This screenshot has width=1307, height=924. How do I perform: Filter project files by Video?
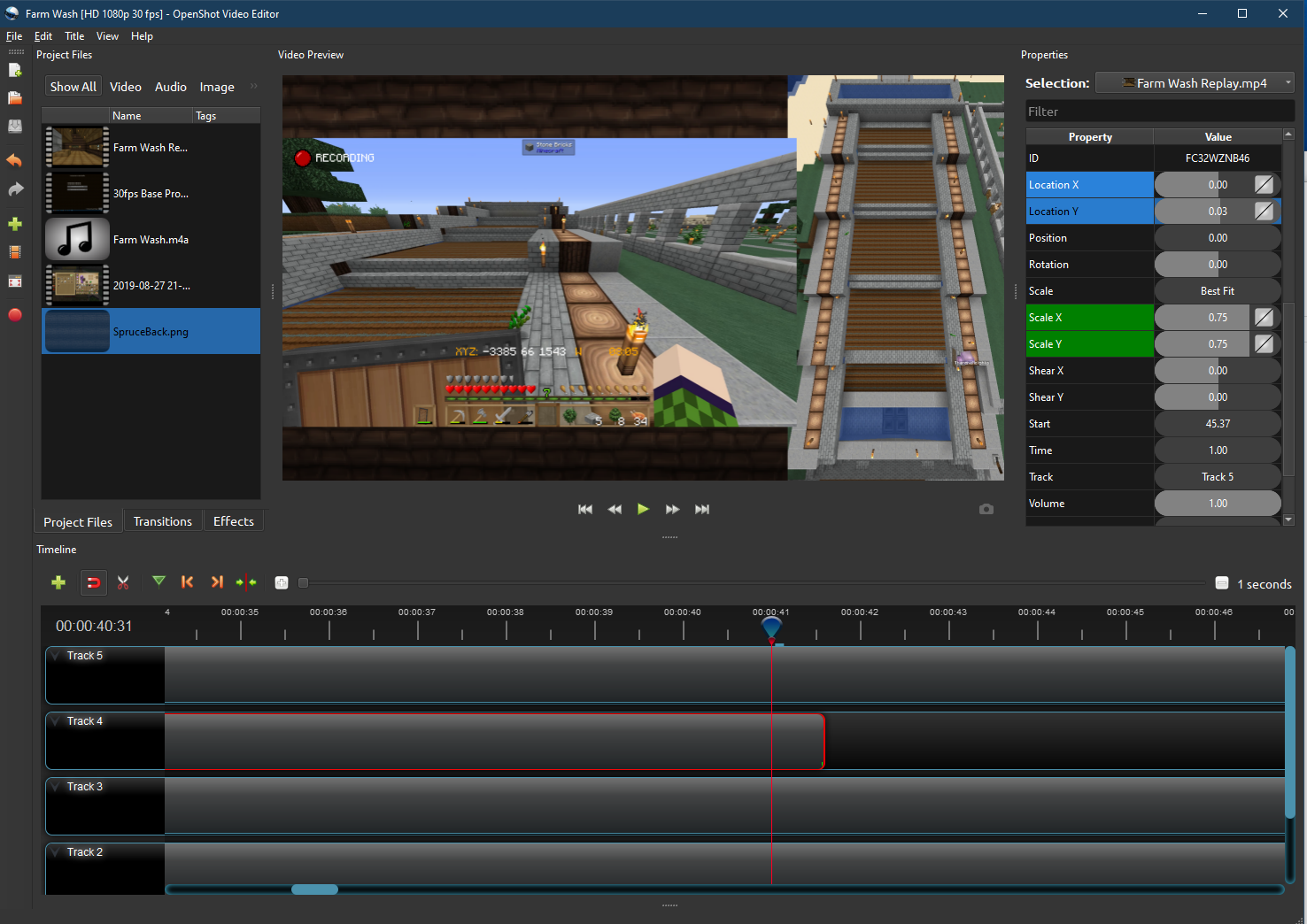126,87
